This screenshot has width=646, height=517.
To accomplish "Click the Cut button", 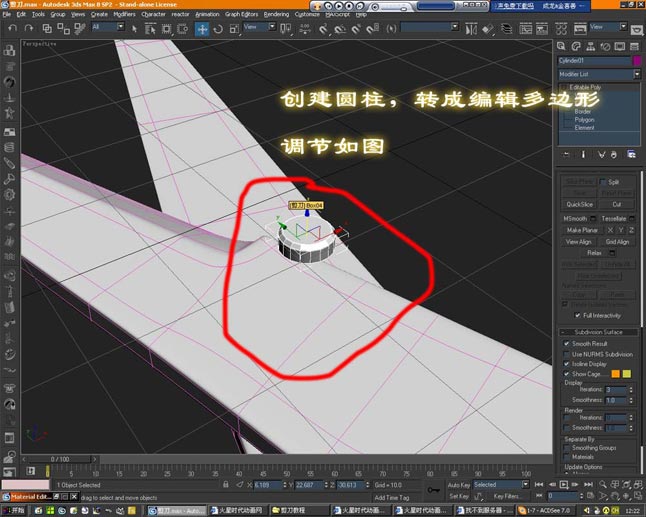I will coord(616,204).
